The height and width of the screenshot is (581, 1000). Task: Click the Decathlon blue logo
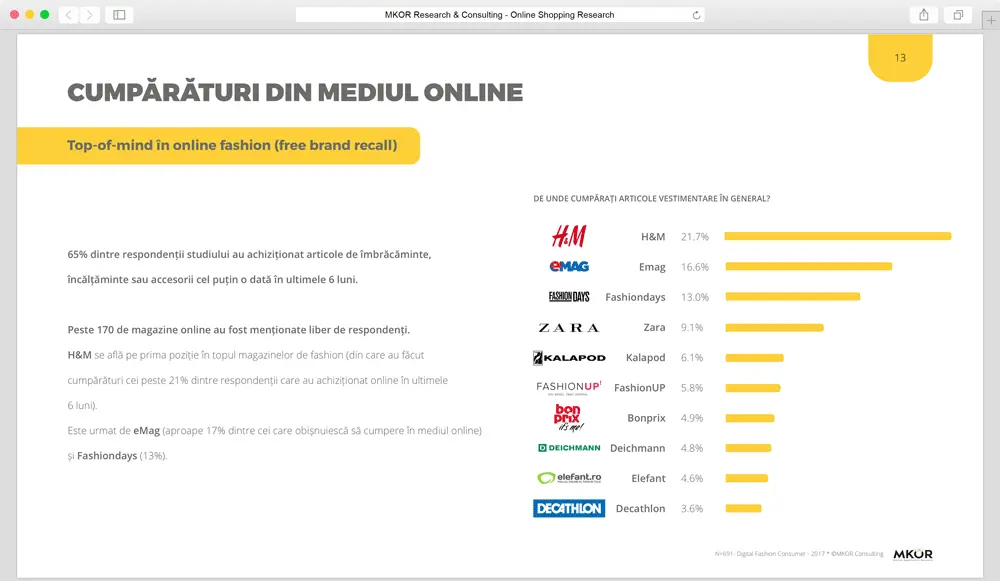point(569,508)
